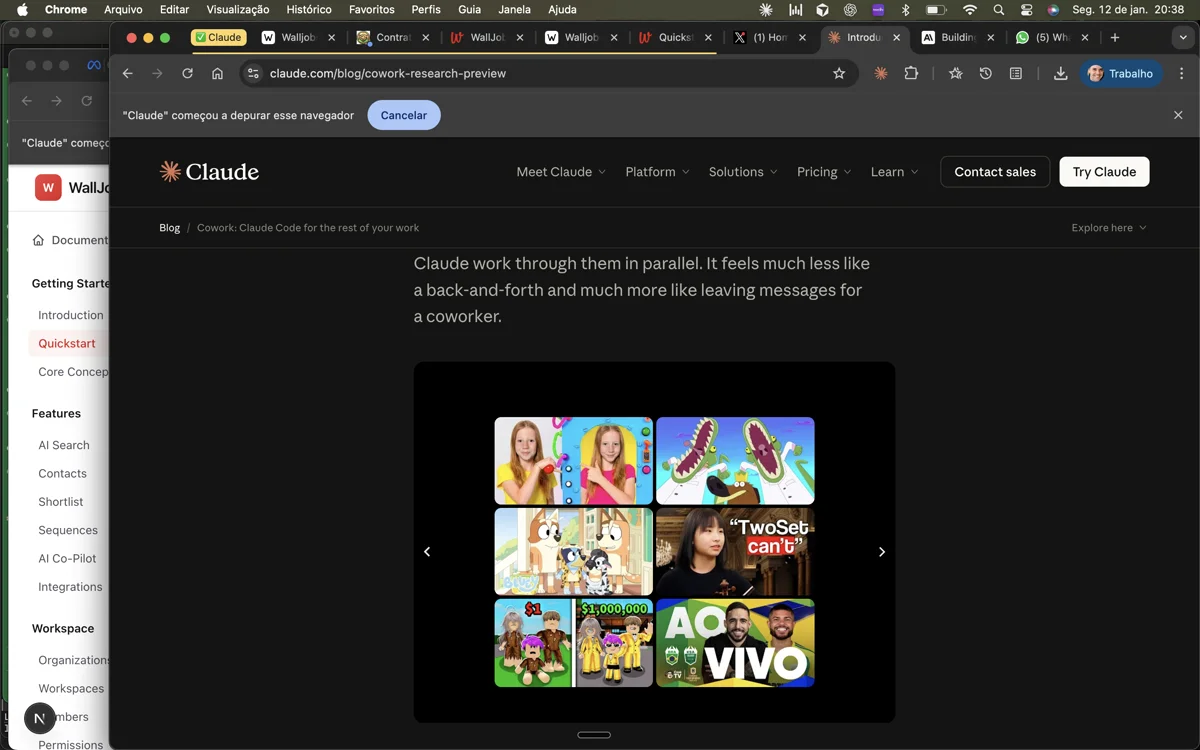Click the Cancelar button
The image size is (1200, 750).
[404, 115]
